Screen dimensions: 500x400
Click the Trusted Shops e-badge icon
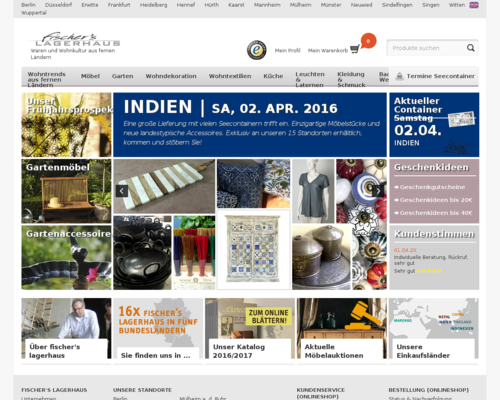[x=256, y=50]
